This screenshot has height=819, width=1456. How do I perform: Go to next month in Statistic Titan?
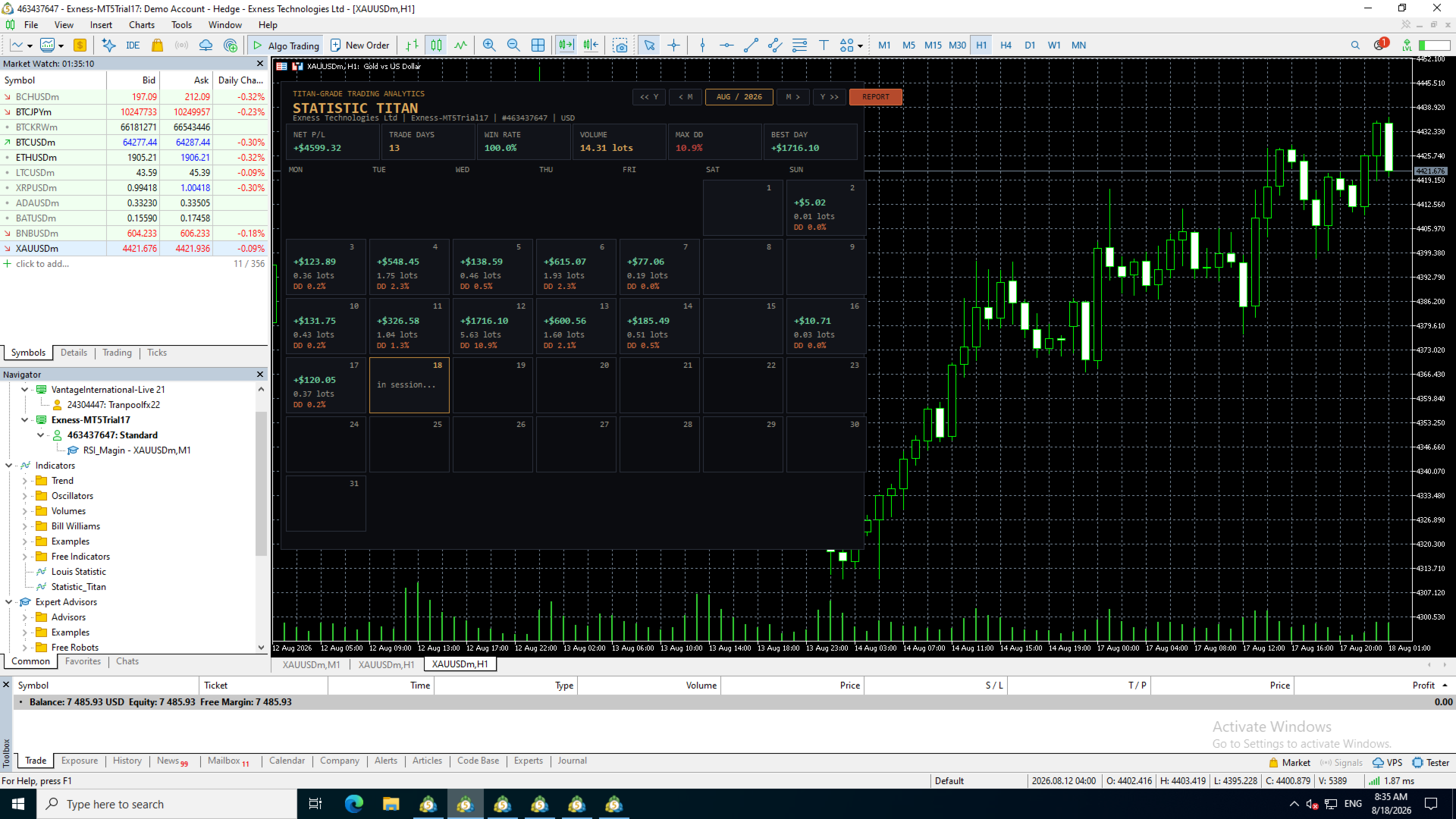point(793,97)
